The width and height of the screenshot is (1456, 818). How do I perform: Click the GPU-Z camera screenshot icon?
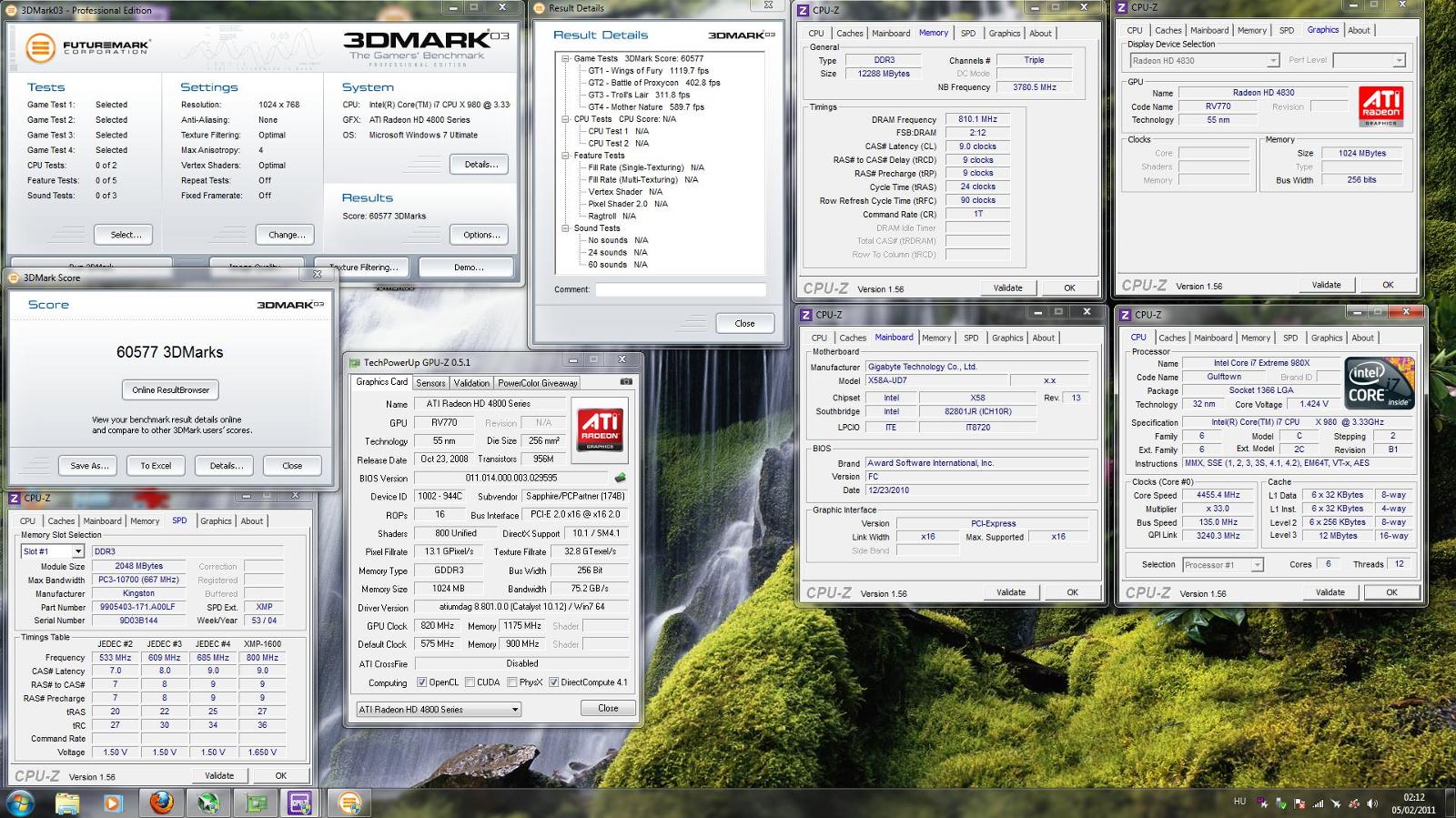(x=626, y=382)
